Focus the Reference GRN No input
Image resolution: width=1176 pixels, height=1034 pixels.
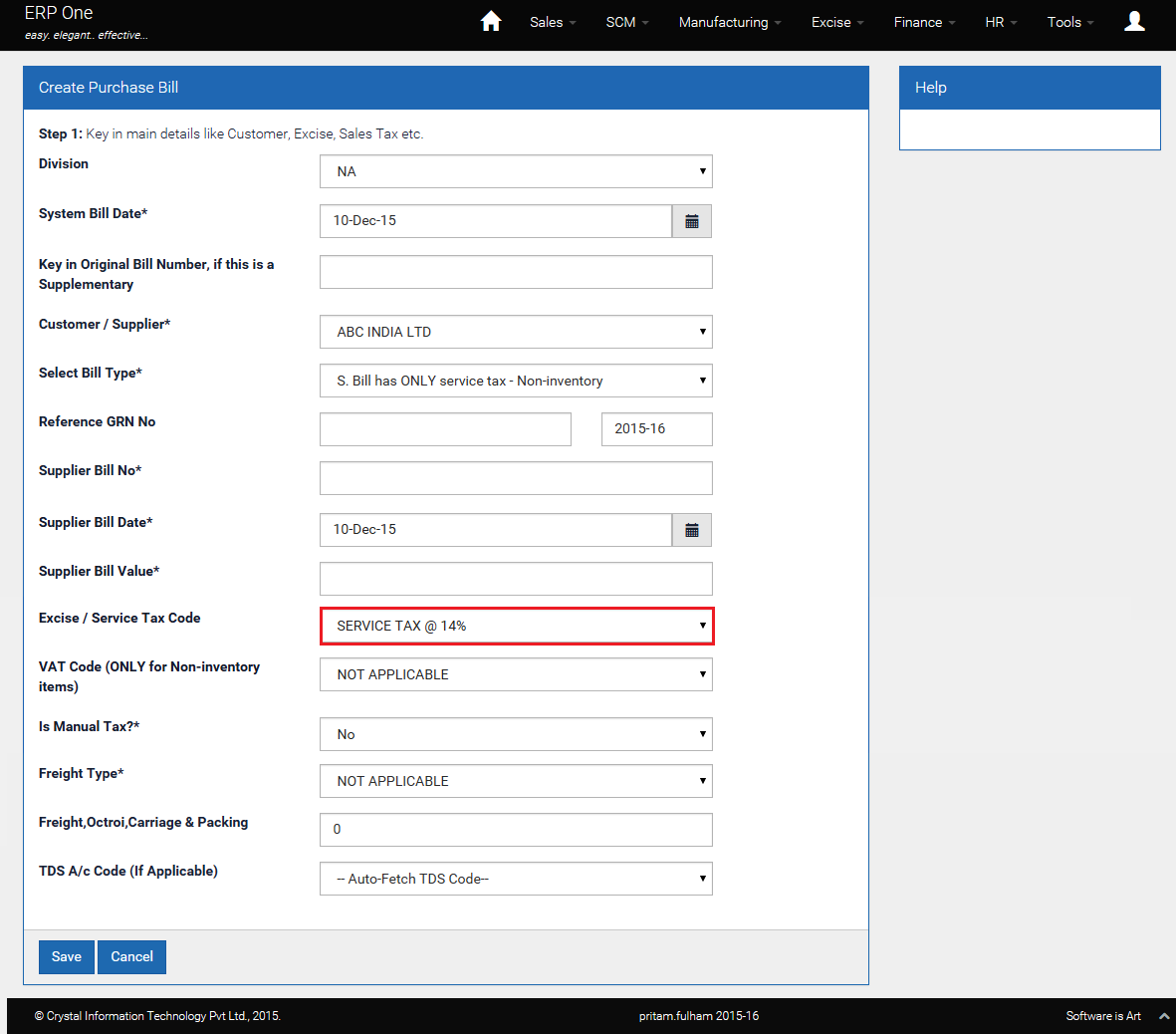[x=445, y=429]
